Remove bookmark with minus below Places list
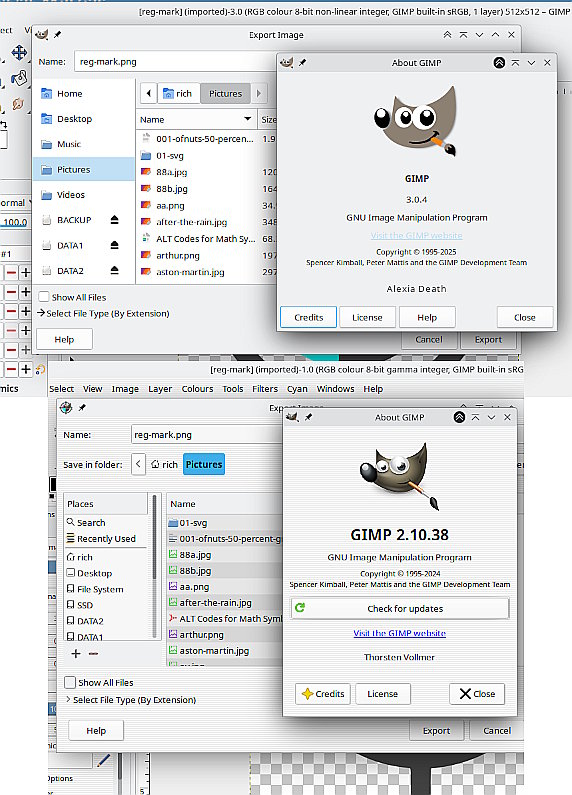Image resolution: width=572 pixels, height=795 pixels. tap(93, 654)
